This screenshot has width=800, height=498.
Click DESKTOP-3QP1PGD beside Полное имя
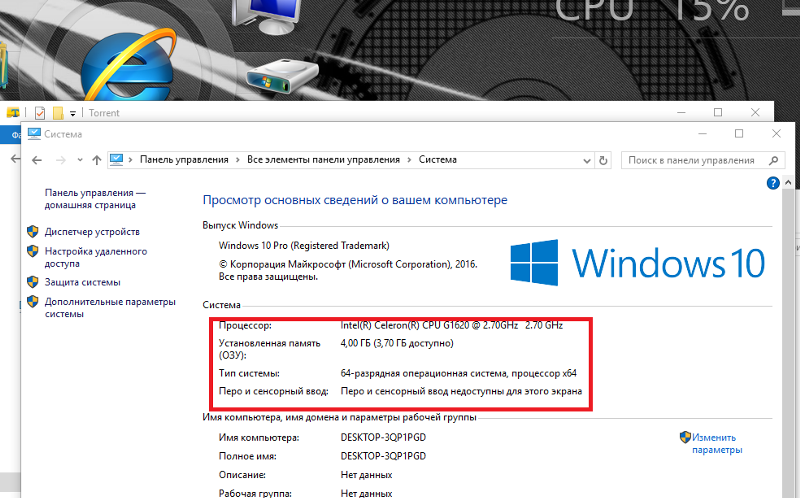[x=383, y=456]
